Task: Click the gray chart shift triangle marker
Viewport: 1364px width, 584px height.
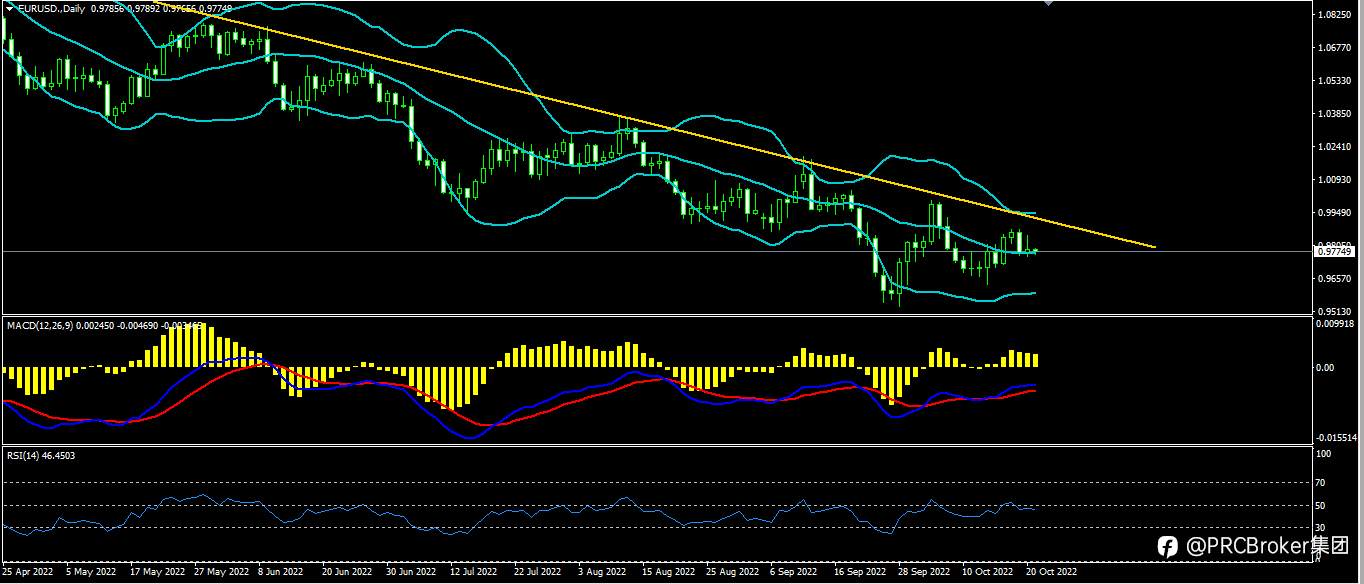Action: tap(1049, 4)
